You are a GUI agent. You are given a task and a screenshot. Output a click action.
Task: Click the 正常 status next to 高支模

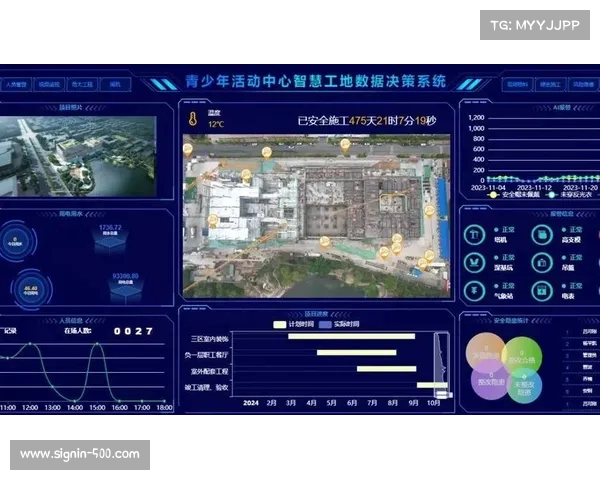pos(572,230)
